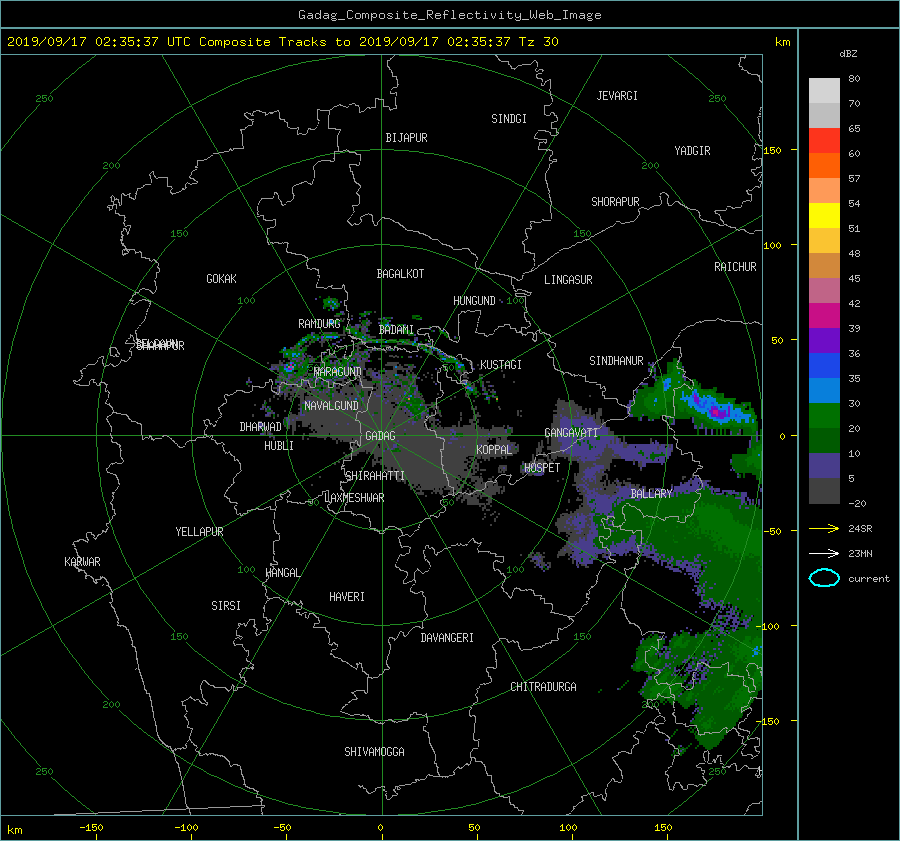Screen dimensions: 900x841
Task: Click the BIJAPUR city label
Action: tap(406, 138)
